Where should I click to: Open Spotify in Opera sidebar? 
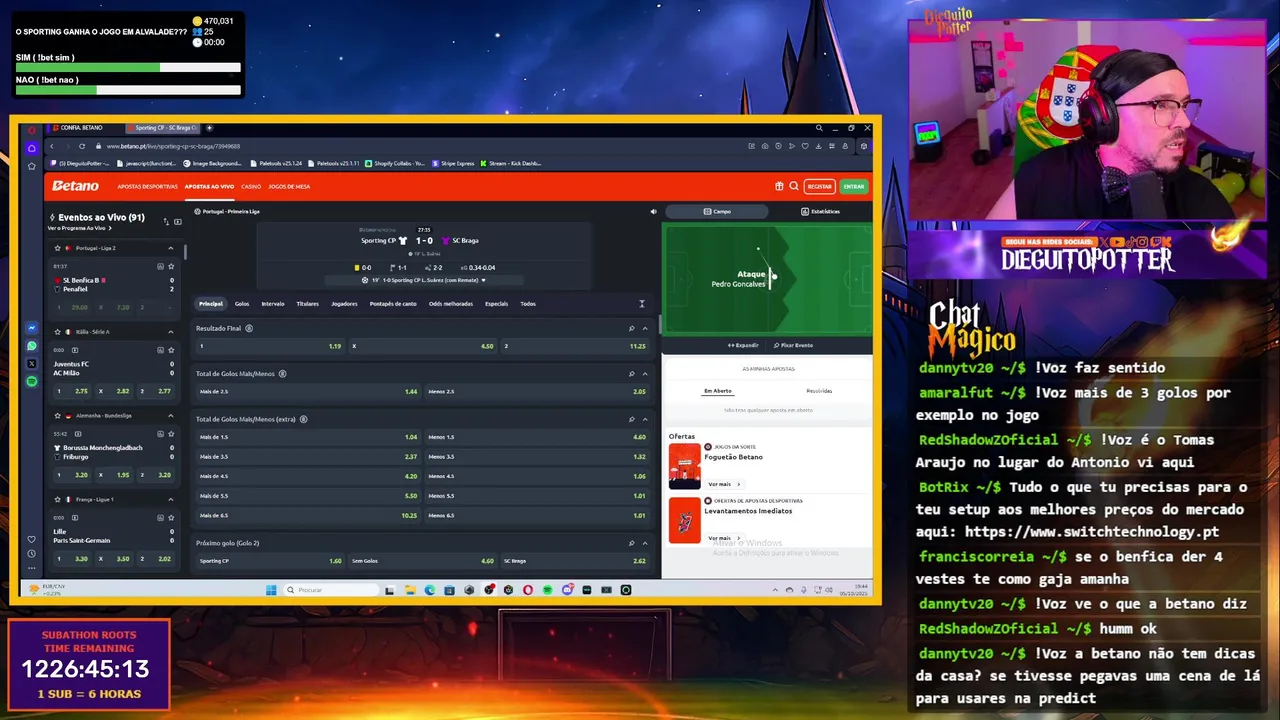(32, 381)
